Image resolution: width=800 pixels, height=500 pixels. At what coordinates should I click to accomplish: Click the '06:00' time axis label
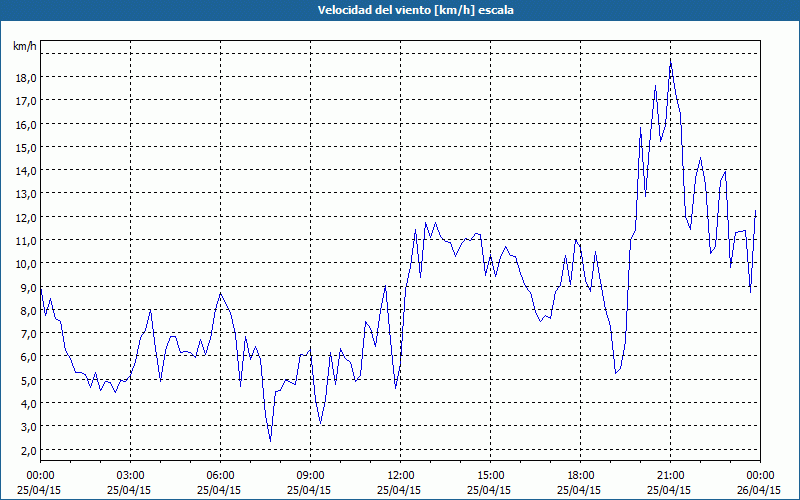point(220,476)
